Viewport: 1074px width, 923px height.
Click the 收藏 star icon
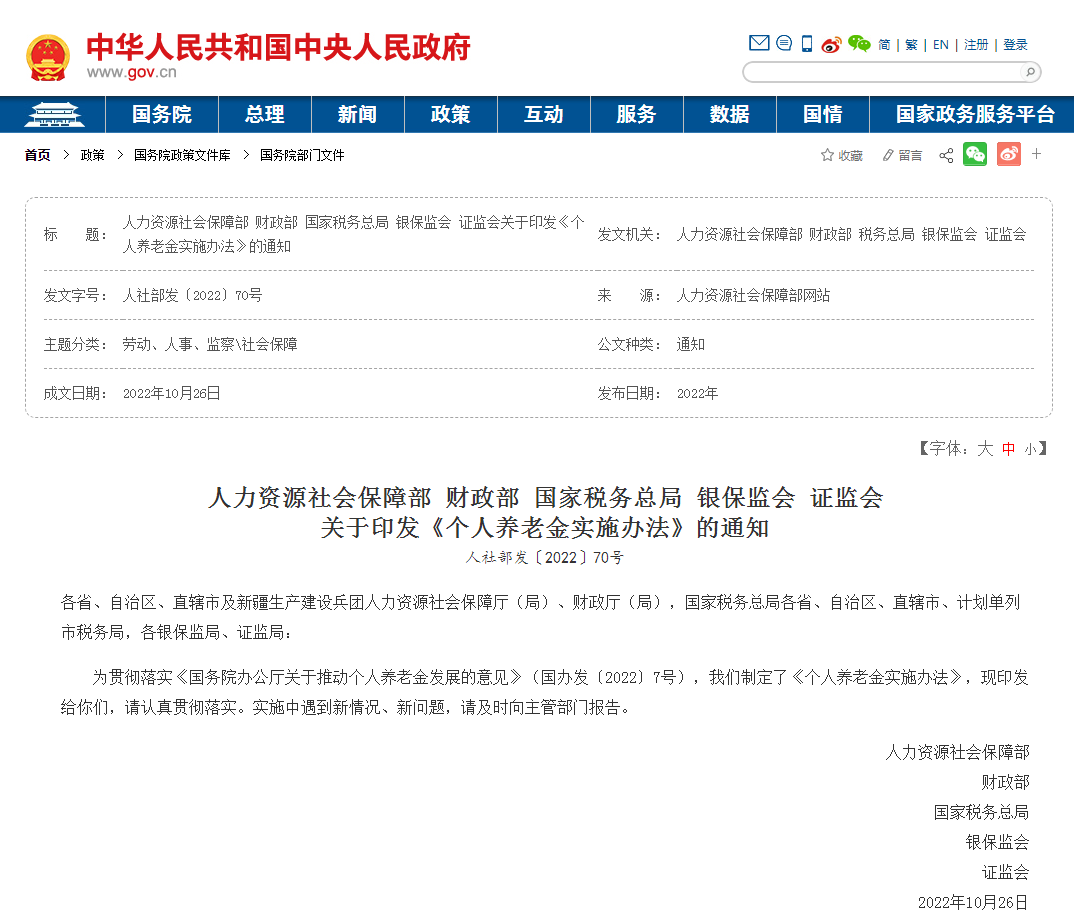(x=827, y=155)
